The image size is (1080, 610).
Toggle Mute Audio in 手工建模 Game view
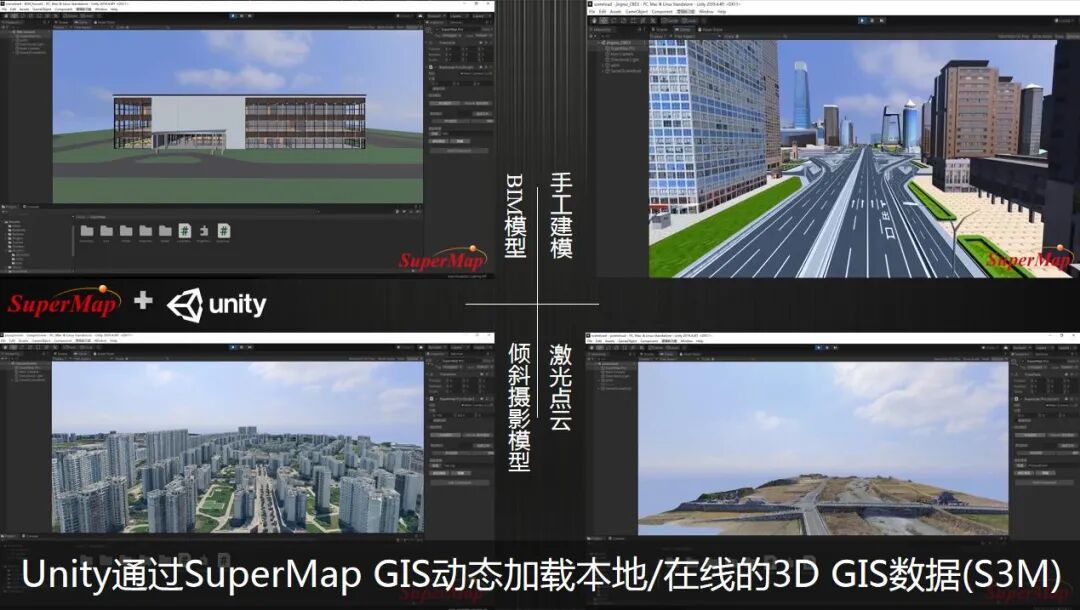pos(1042,36)
